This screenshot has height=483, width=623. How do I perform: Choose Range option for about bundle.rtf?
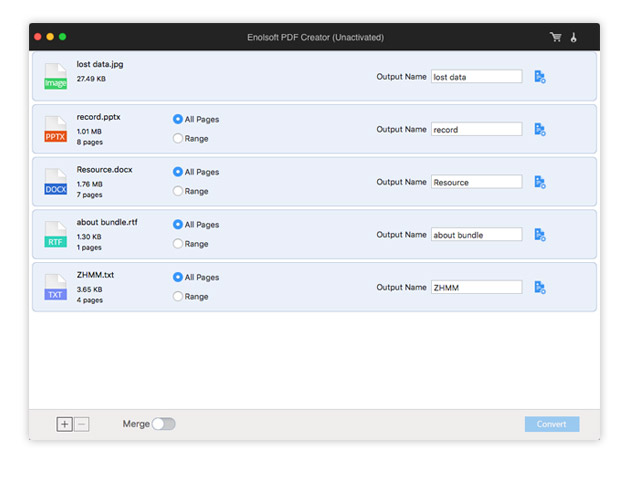pos(178,243)
